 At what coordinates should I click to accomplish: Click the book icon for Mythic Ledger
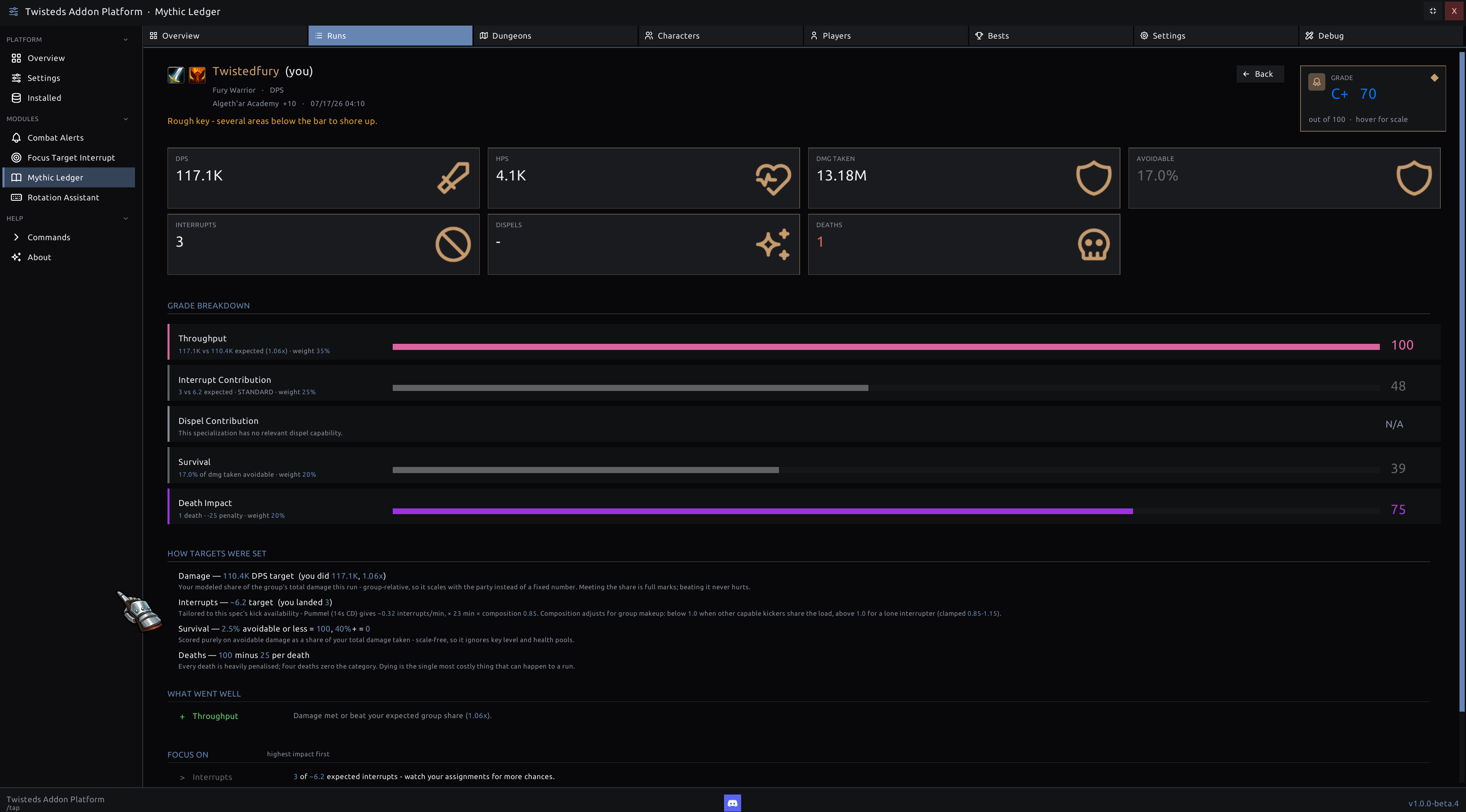coord(17,178)
